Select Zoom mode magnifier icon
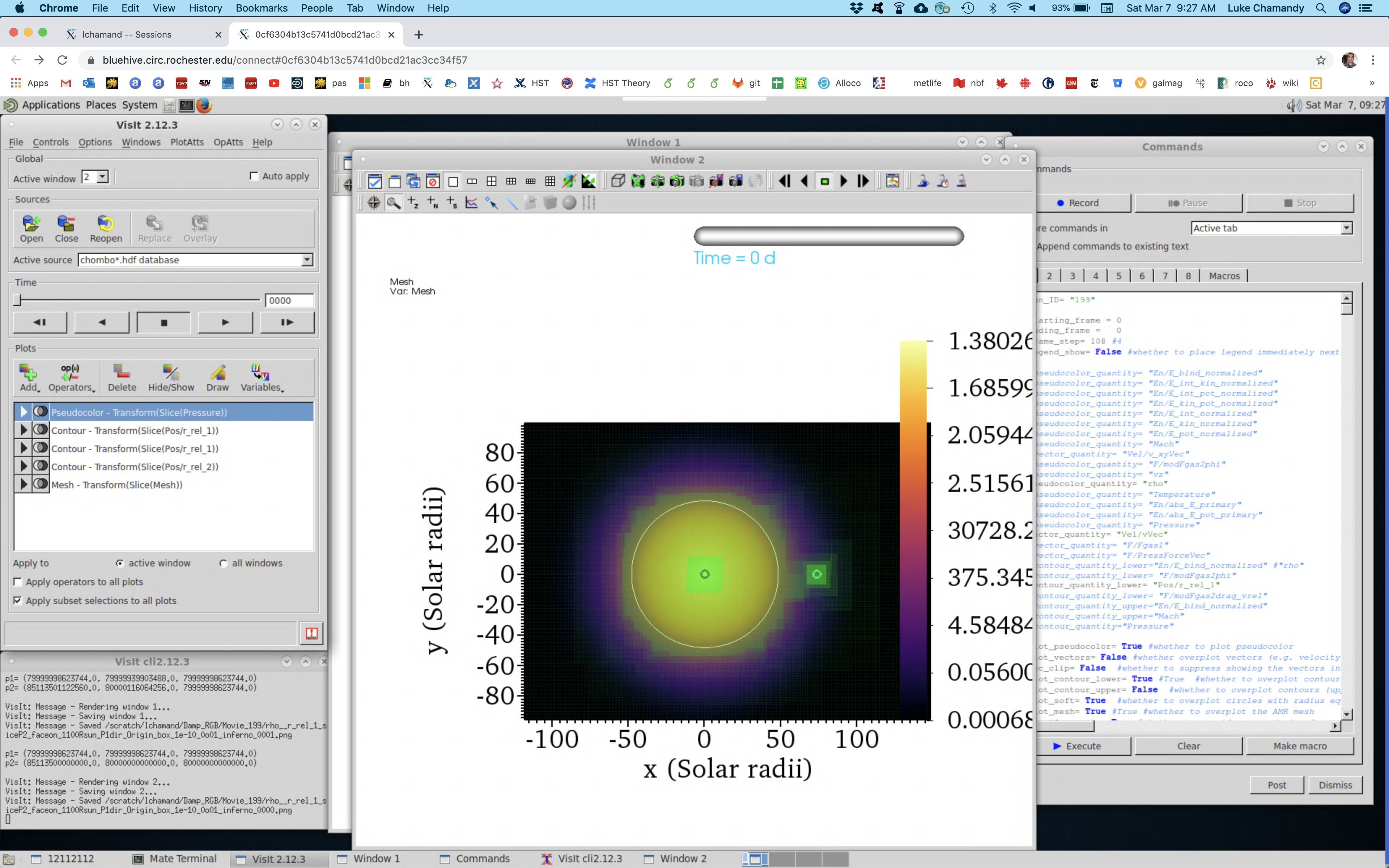 point(393,203)
